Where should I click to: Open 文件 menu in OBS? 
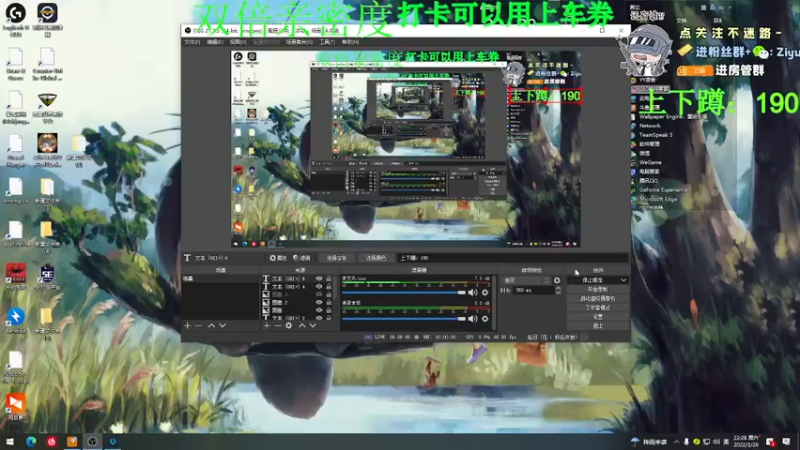click(192, 42)
